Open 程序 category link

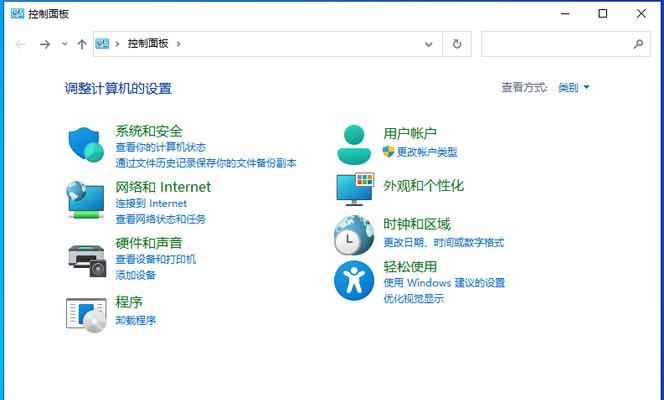coord(129,302)
